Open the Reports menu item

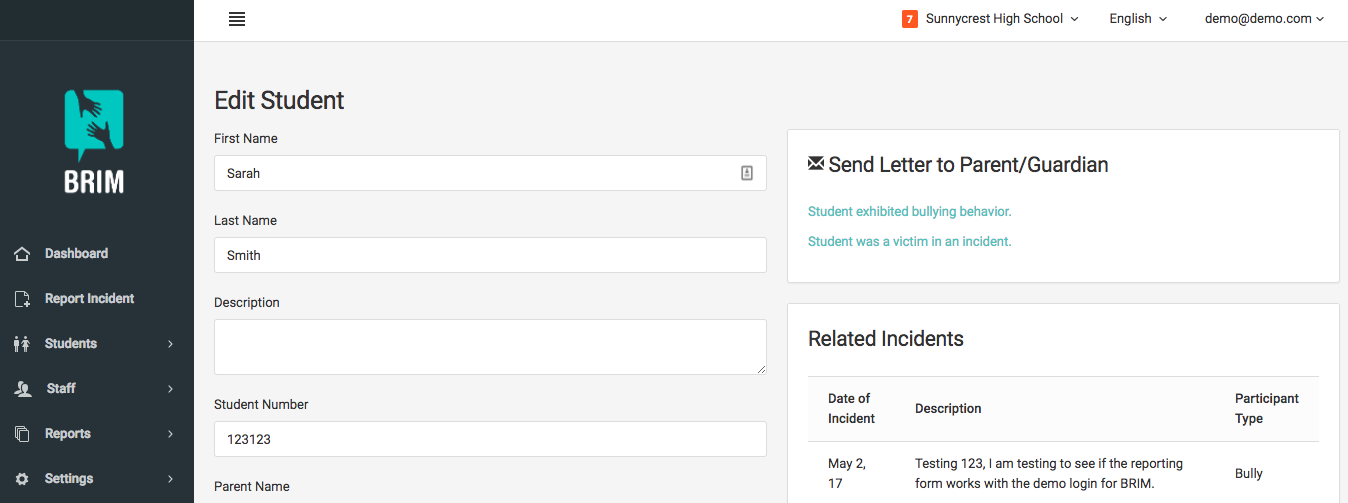97,434
